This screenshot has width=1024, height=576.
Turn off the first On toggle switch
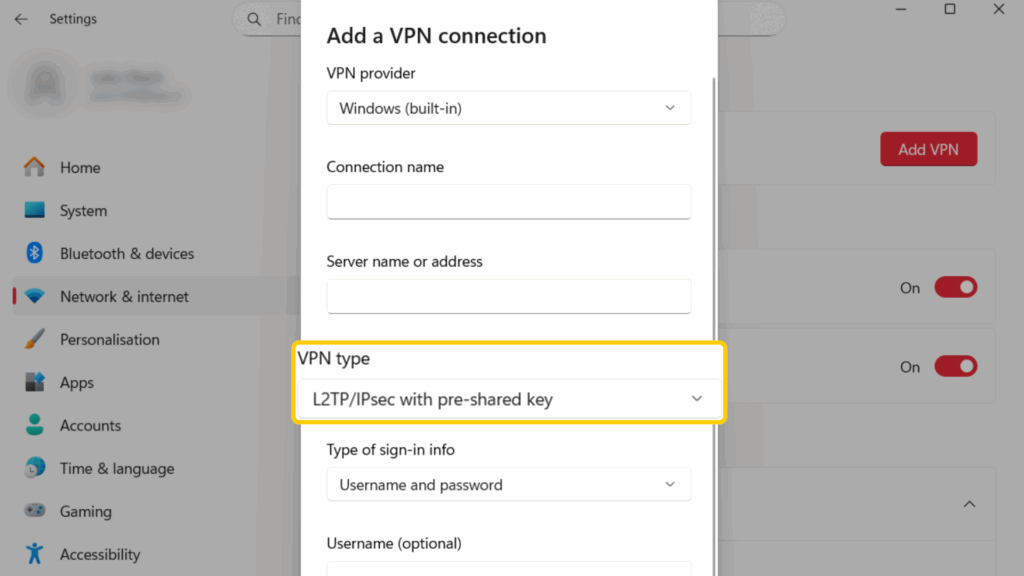click(955, 288)
